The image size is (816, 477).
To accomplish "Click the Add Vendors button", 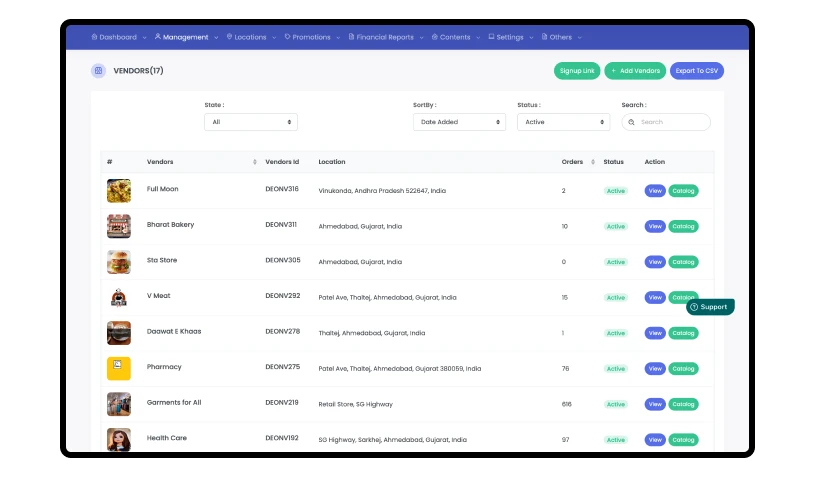I will tap(635, 71).
